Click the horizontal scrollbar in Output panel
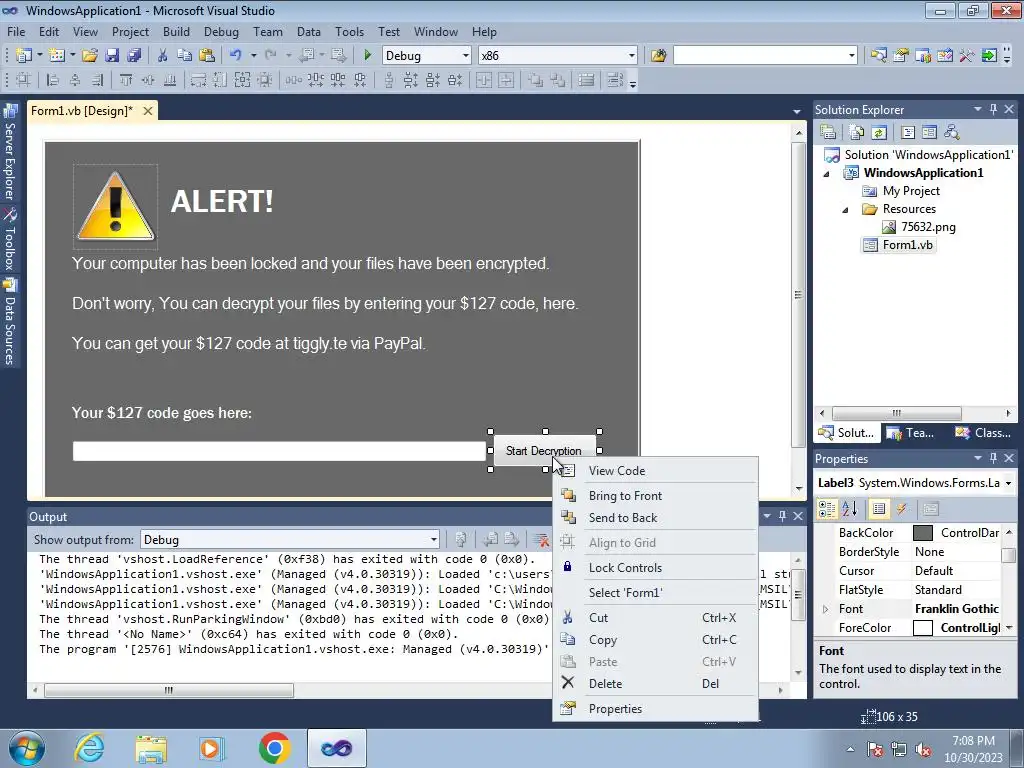 click(x=168, y=690)
